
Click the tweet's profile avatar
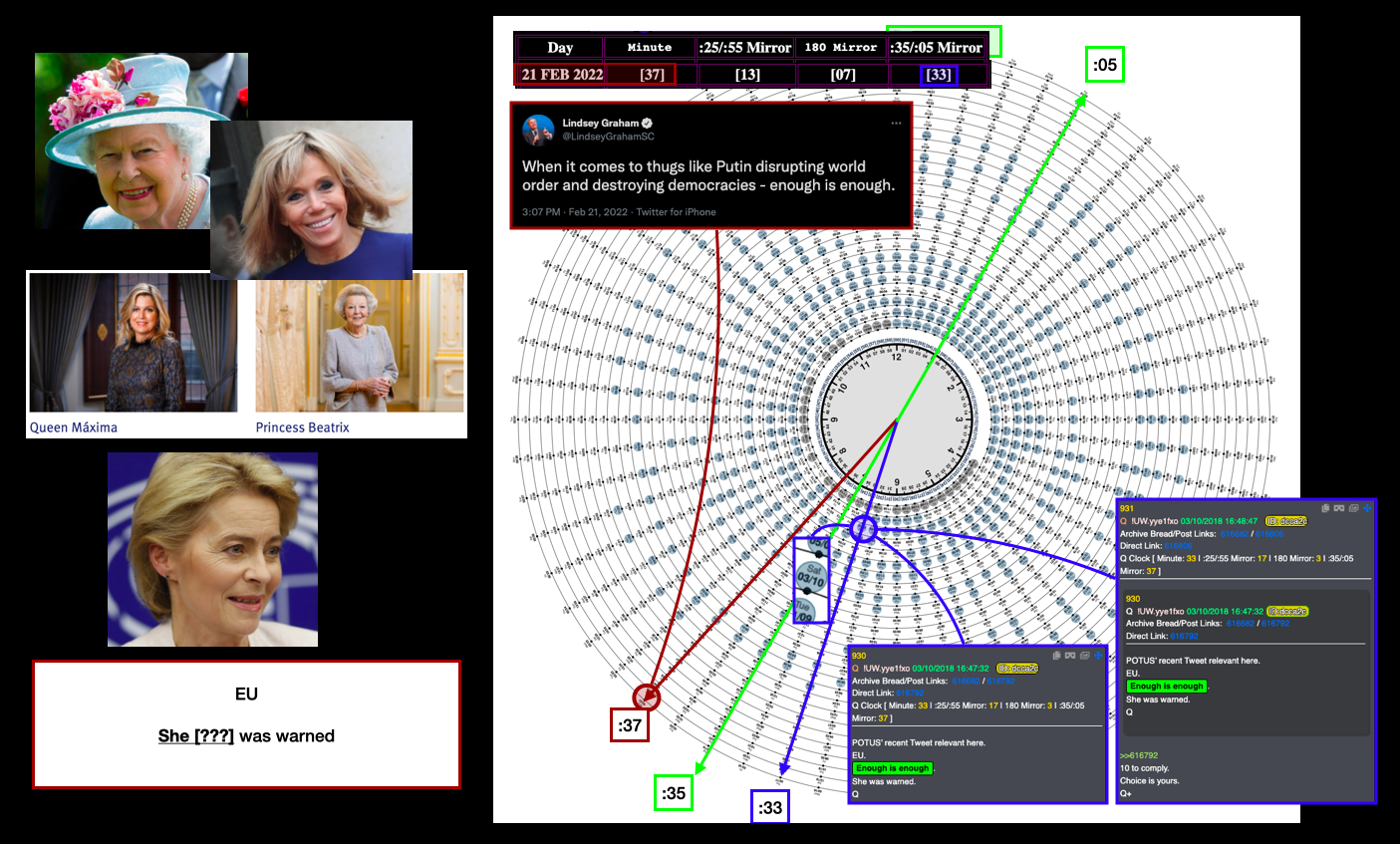pyautogui.click(x=538, y=130)
